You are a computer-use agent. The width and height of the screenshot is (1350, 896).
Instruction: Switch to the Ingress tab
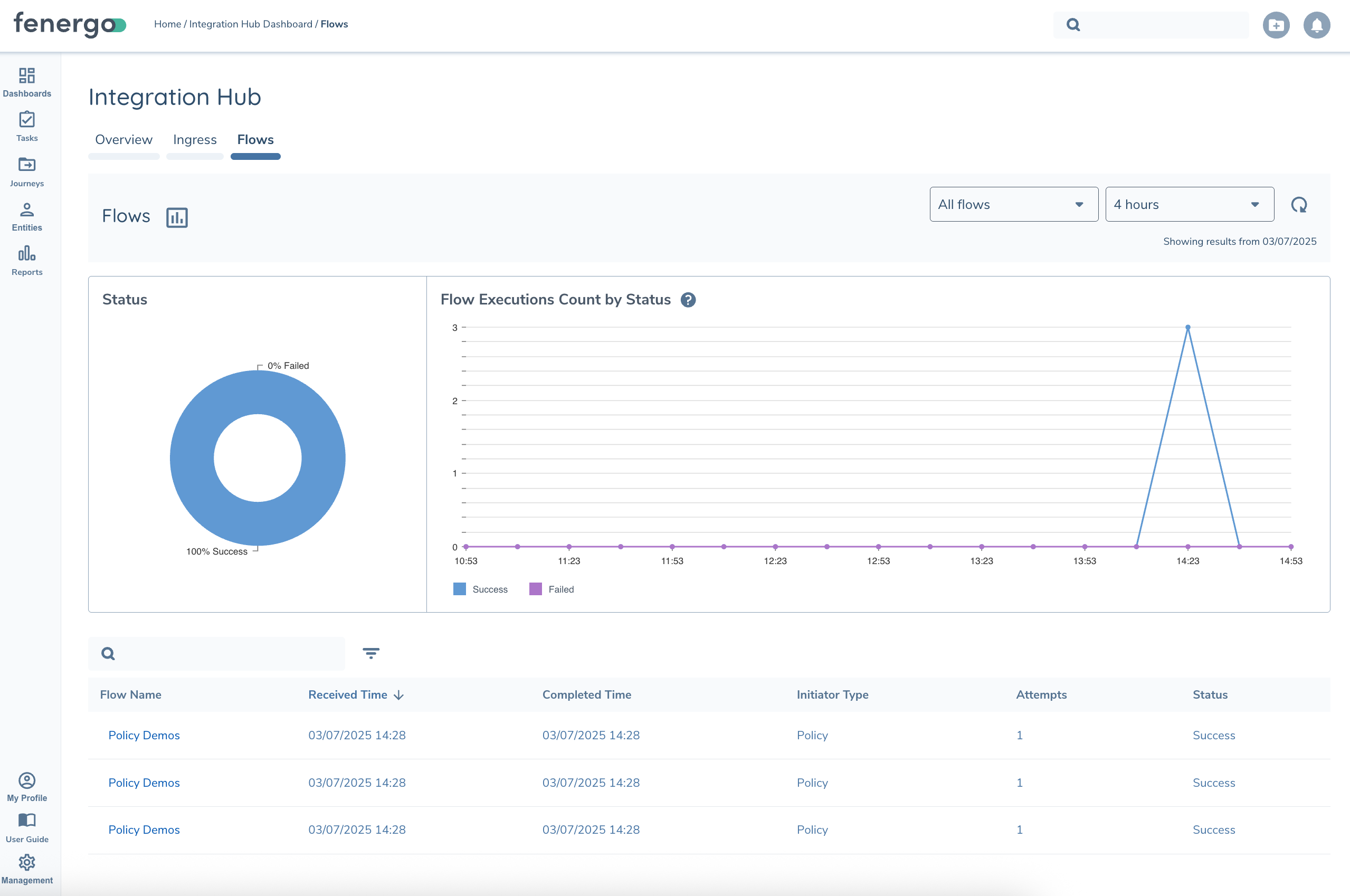tap(195, 140)
